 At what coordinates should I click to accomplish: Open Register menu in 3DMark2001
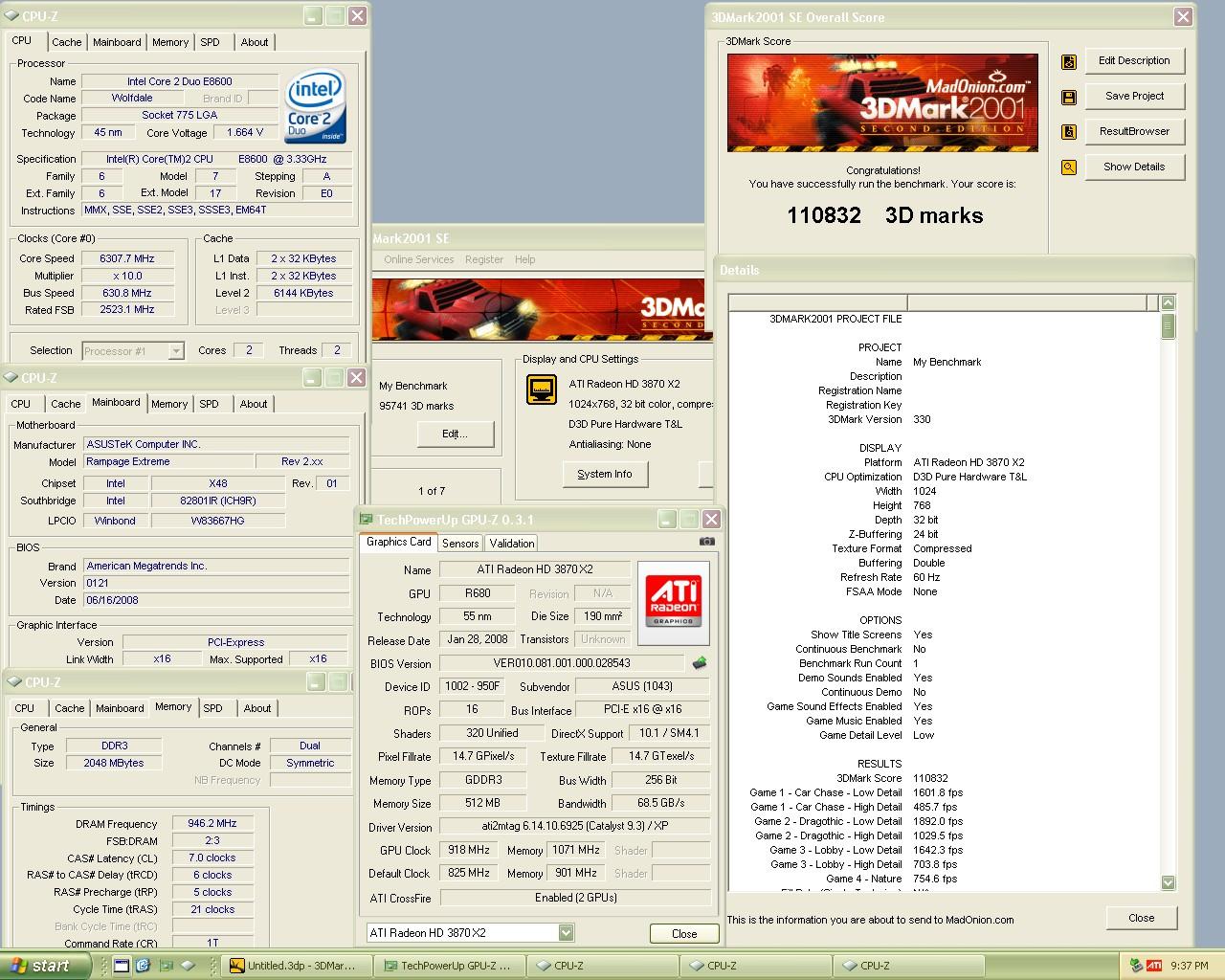click(484, 259)
